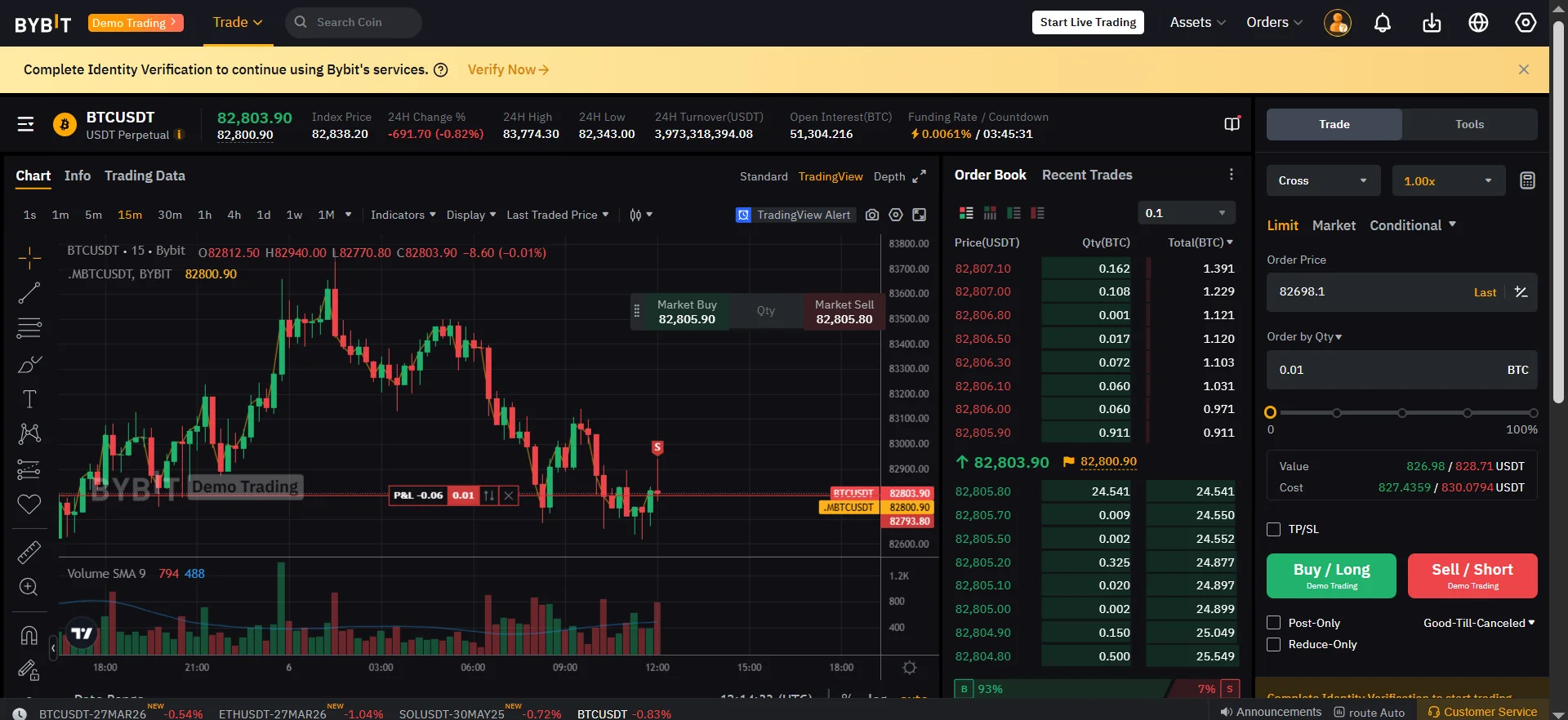Switch to the Recent Trades tab
This screenshot has height=720, width=1568.
click(x=1087, y=175)
